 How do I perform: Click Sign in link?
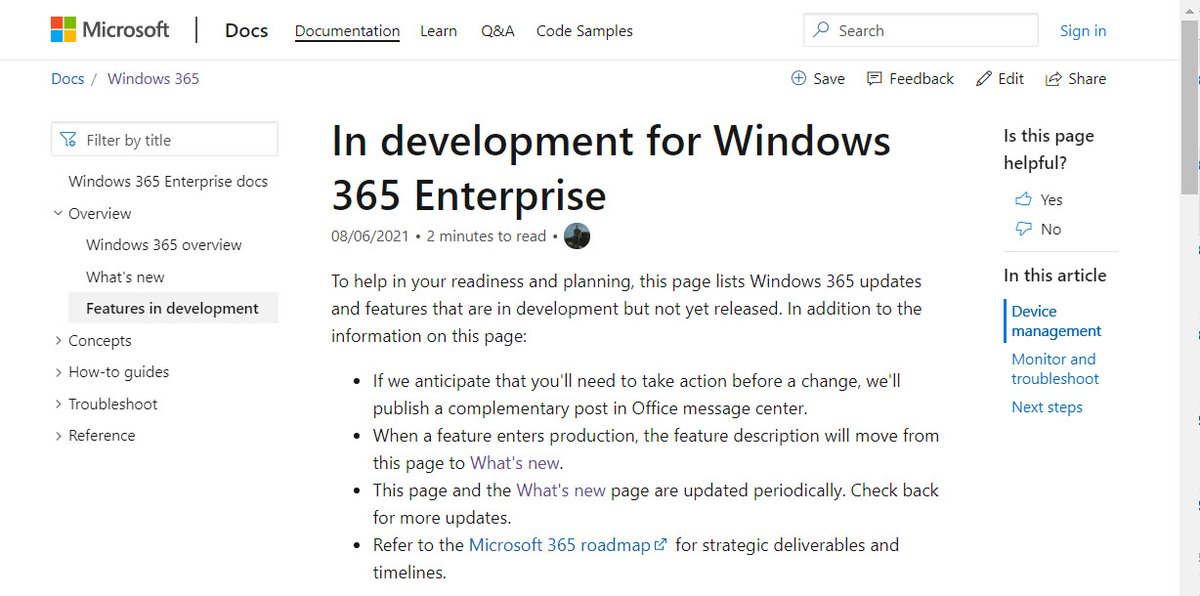(x=1083, y=31)
